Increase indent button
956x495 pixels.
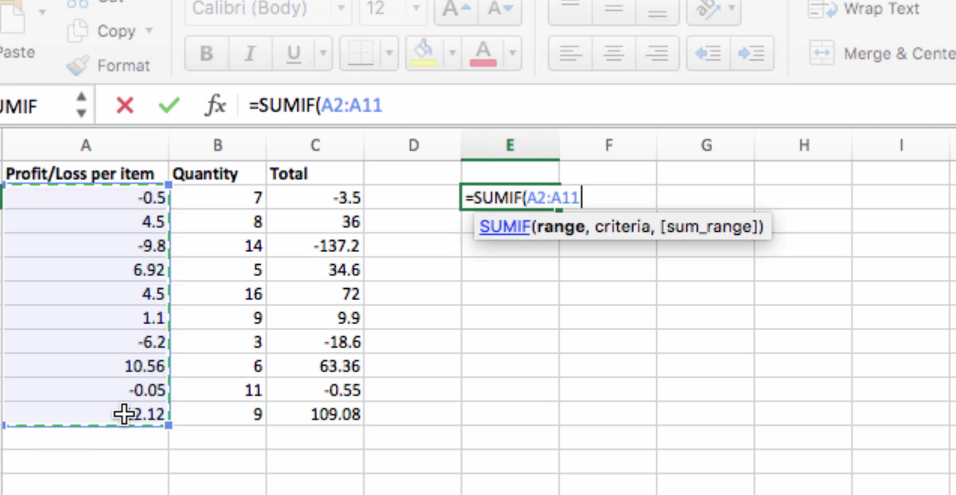(752, 54)
